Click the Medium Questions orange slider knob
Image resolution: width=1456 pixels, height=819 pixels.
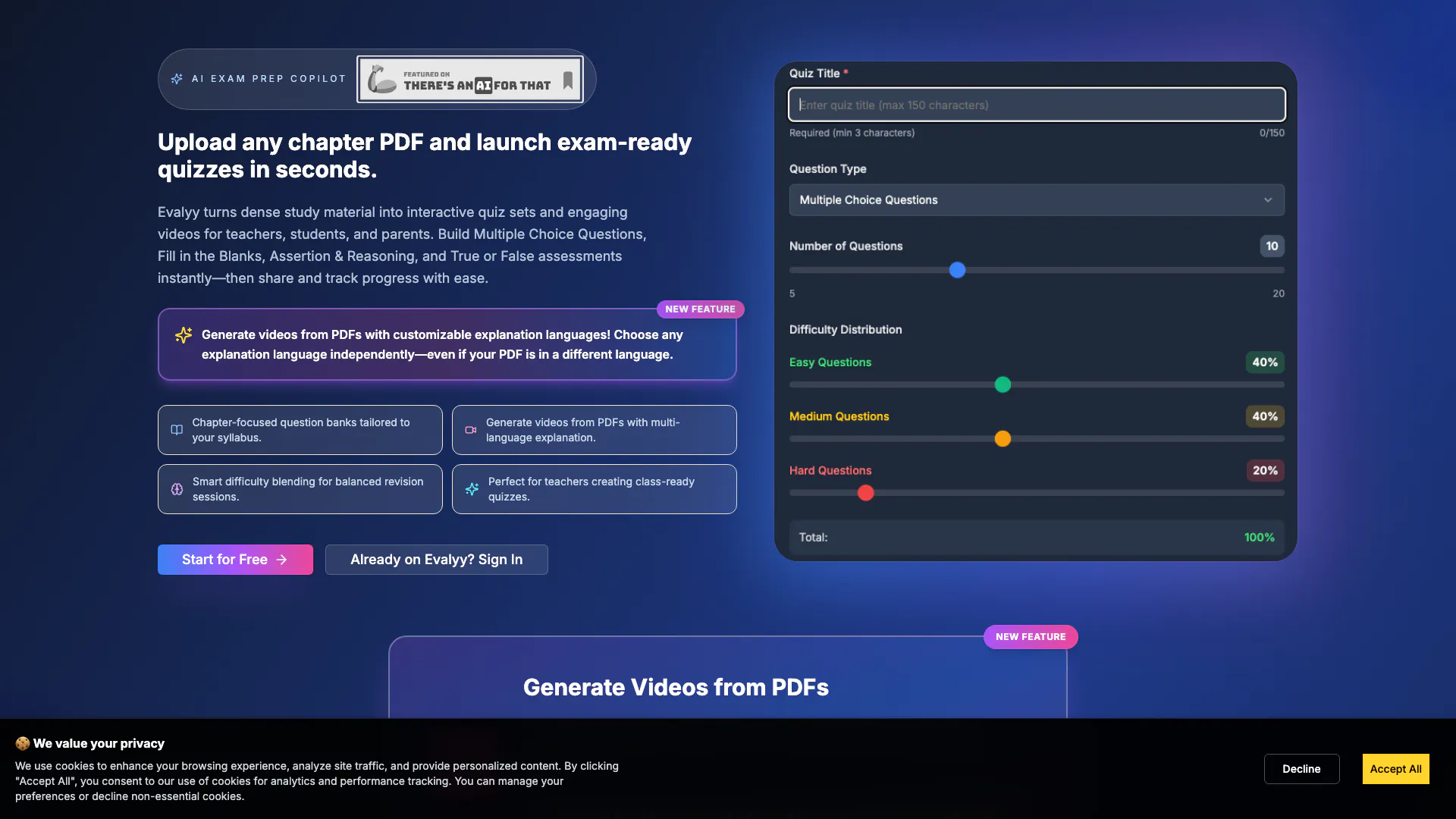(x=1003, y=439)
